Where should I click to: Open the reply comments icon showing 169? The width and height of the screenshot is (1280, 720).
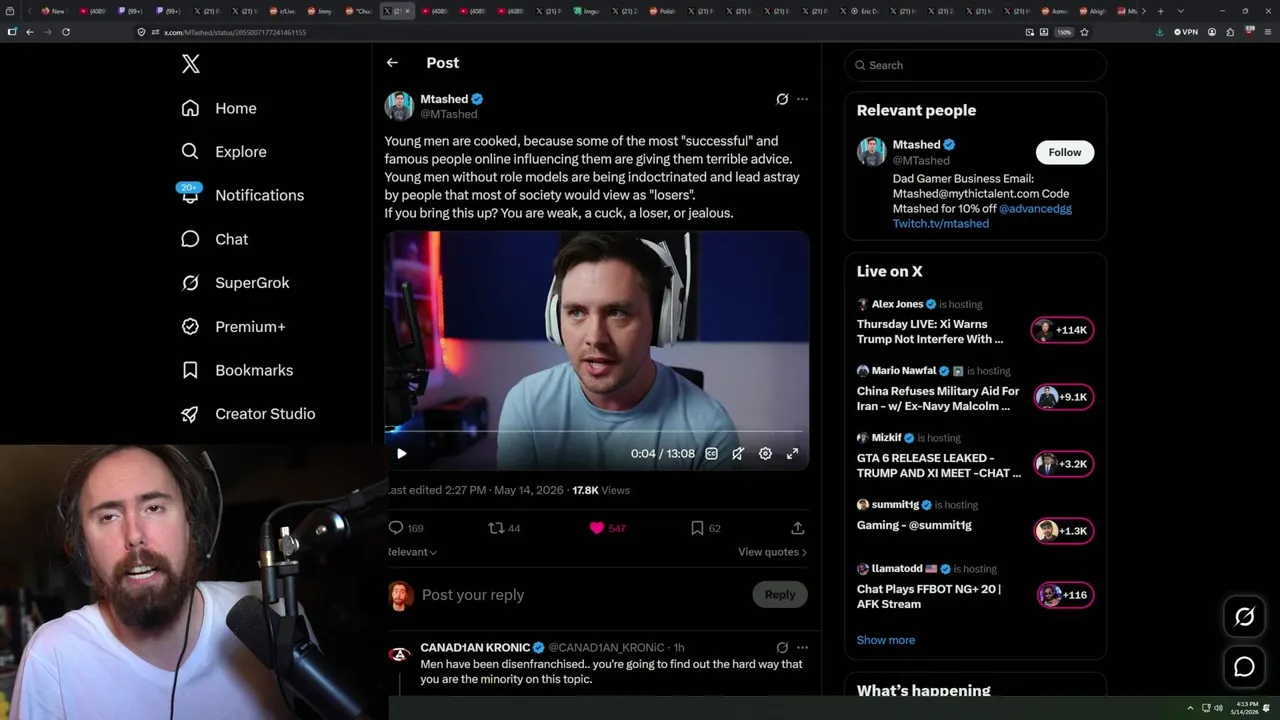(x=396, y=528)
